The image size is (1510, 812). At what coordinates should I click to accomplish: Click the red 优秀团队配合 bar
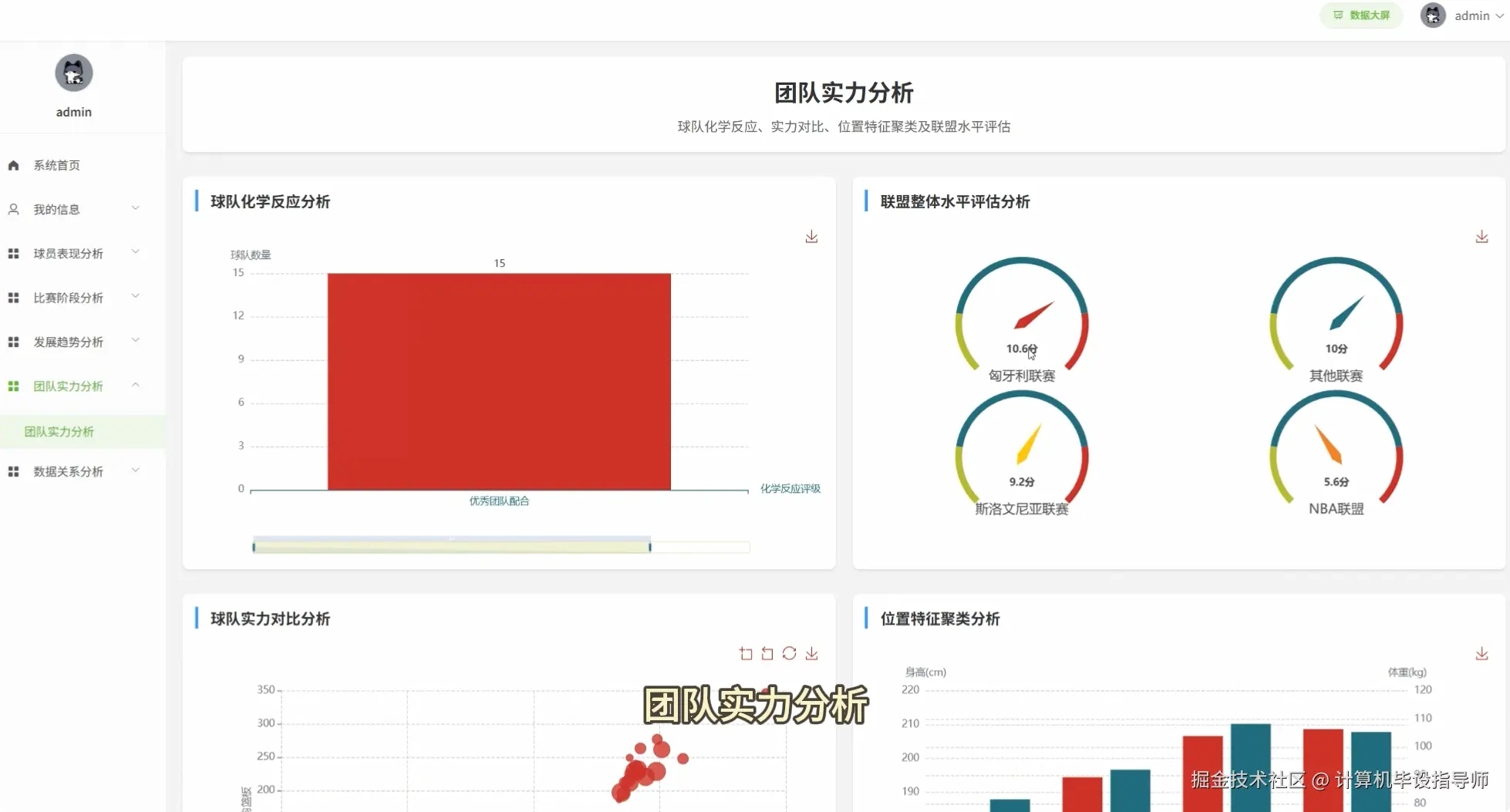click(499, 382)
